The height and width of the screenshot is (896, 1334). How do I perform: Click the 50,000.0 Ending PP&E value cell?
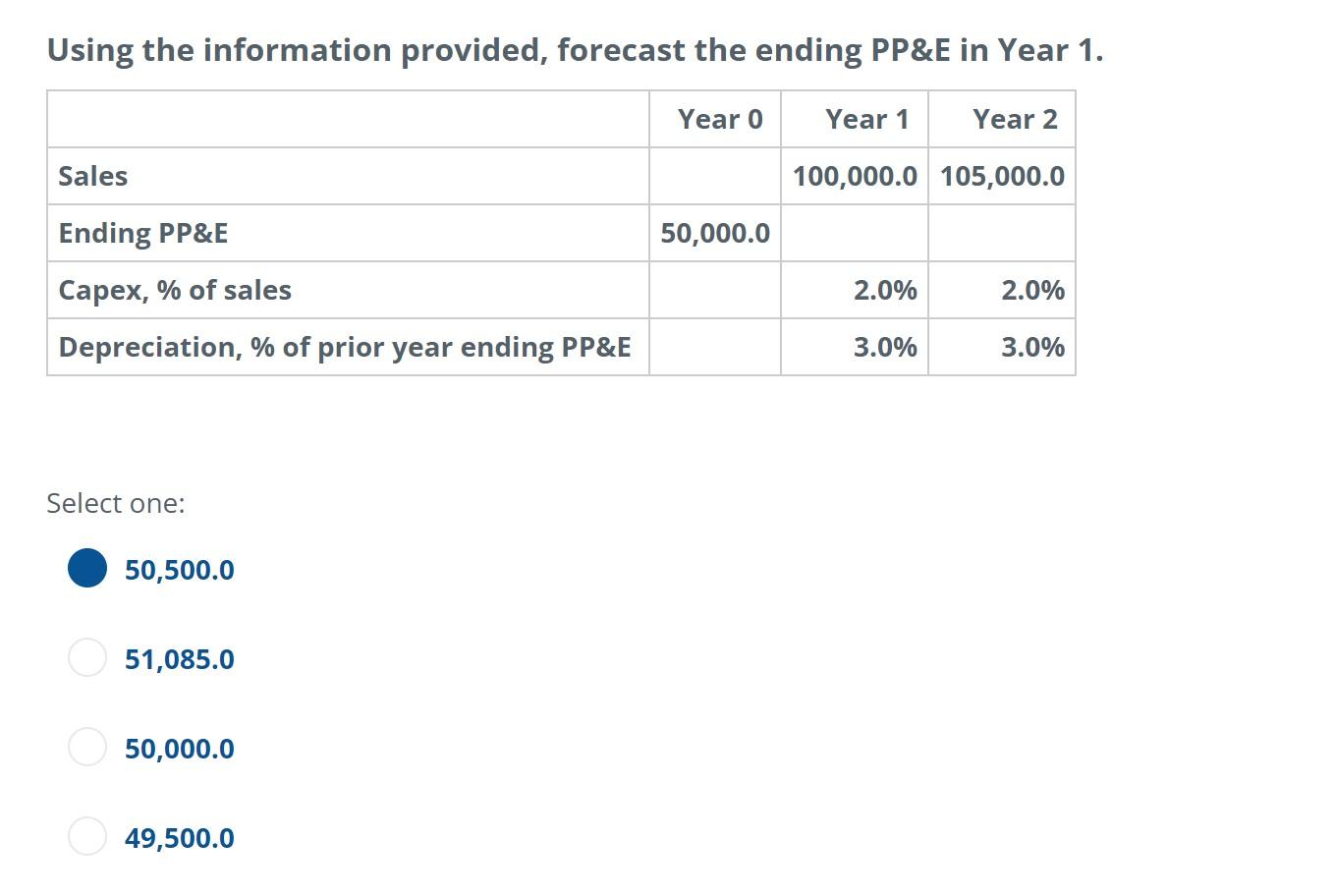pyautogui.click(x=715, y=233)
